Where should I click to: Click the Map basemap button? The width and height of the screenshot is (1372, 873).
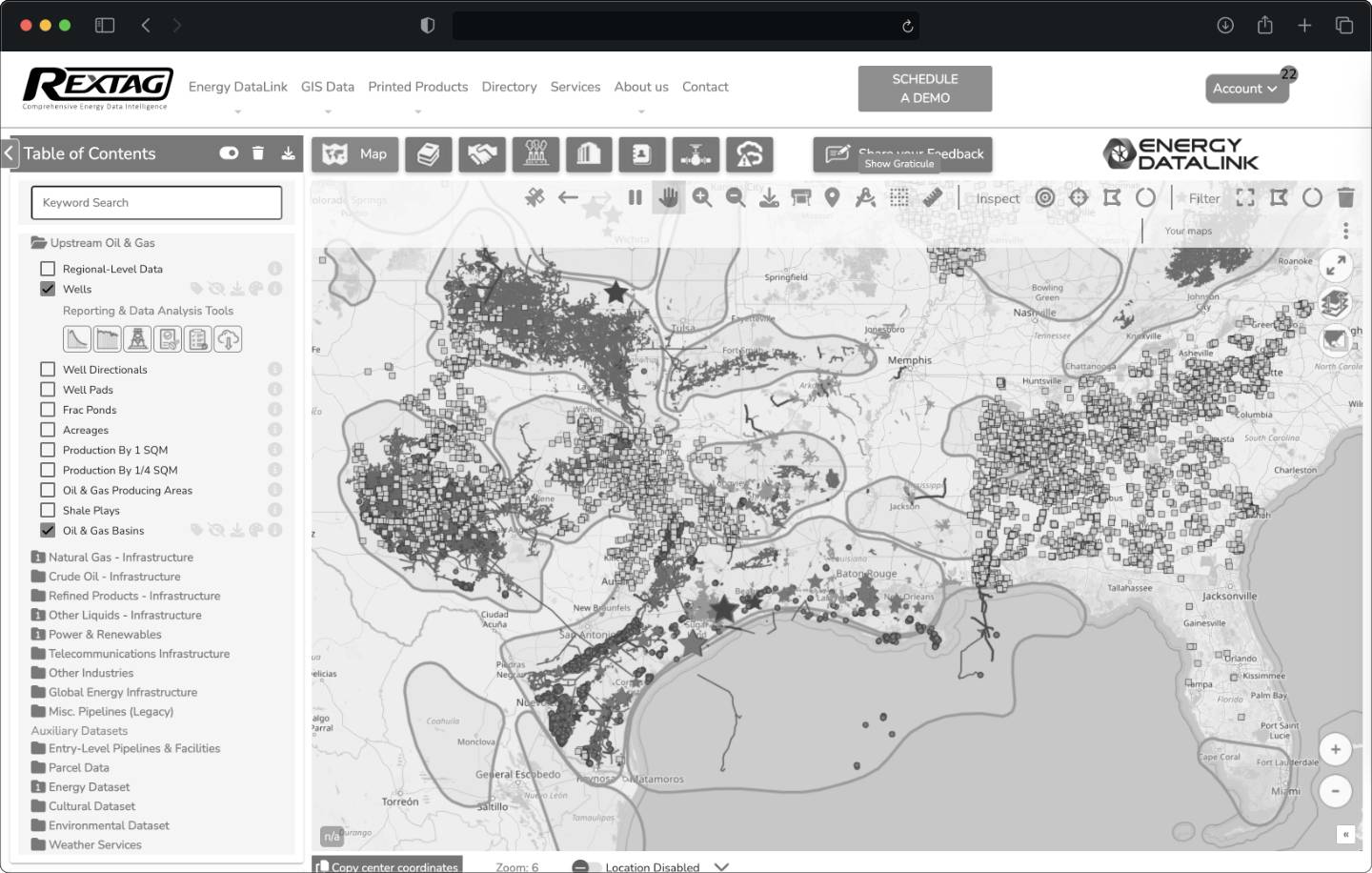tap(354, 154)
